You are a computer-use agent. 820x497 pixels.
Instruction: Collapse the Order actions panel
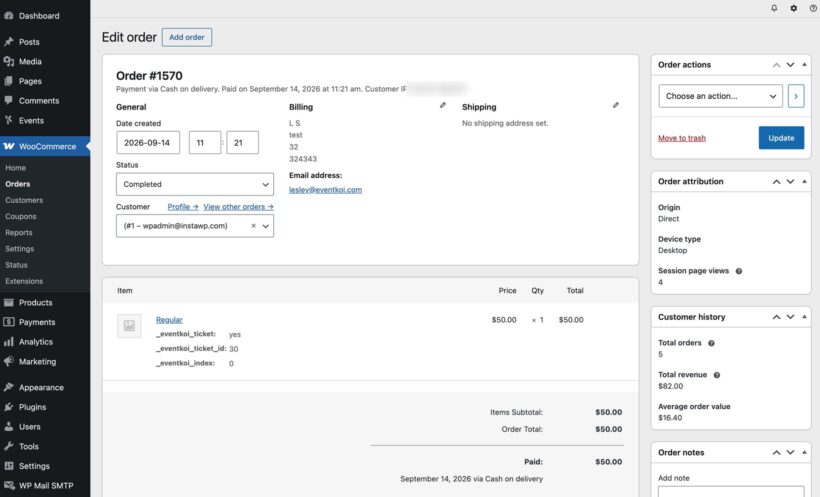[804, 65]
